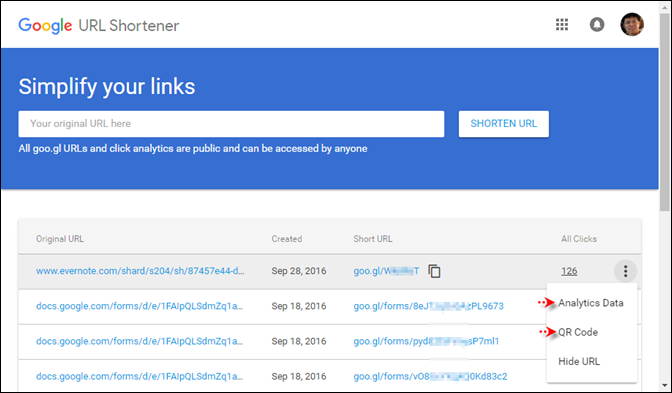Screen dimensions: 672x393
Task: Click the All Clicks column header
Action: point(579,239)
